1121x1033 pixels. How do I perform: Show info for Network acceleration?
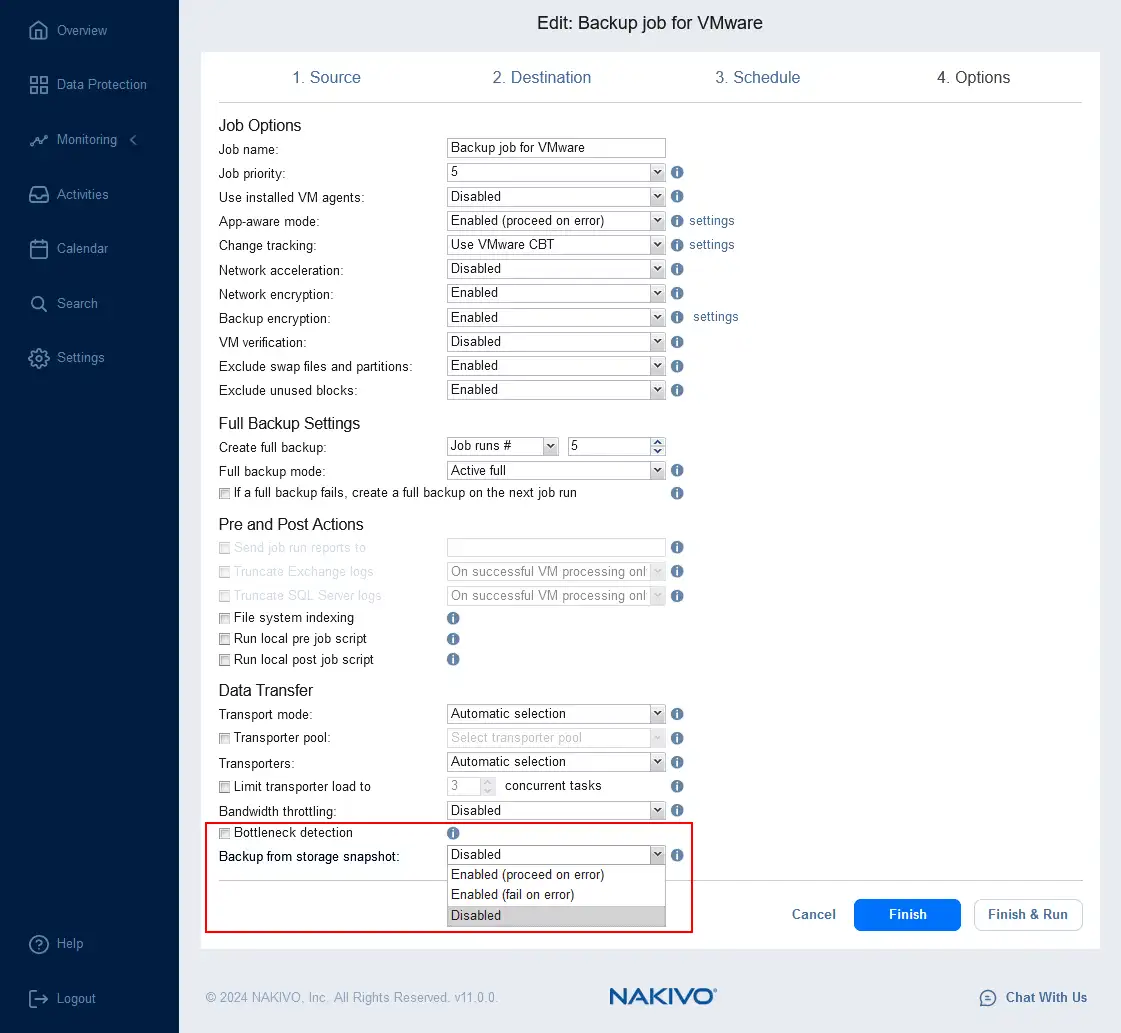tap(677, 269)
